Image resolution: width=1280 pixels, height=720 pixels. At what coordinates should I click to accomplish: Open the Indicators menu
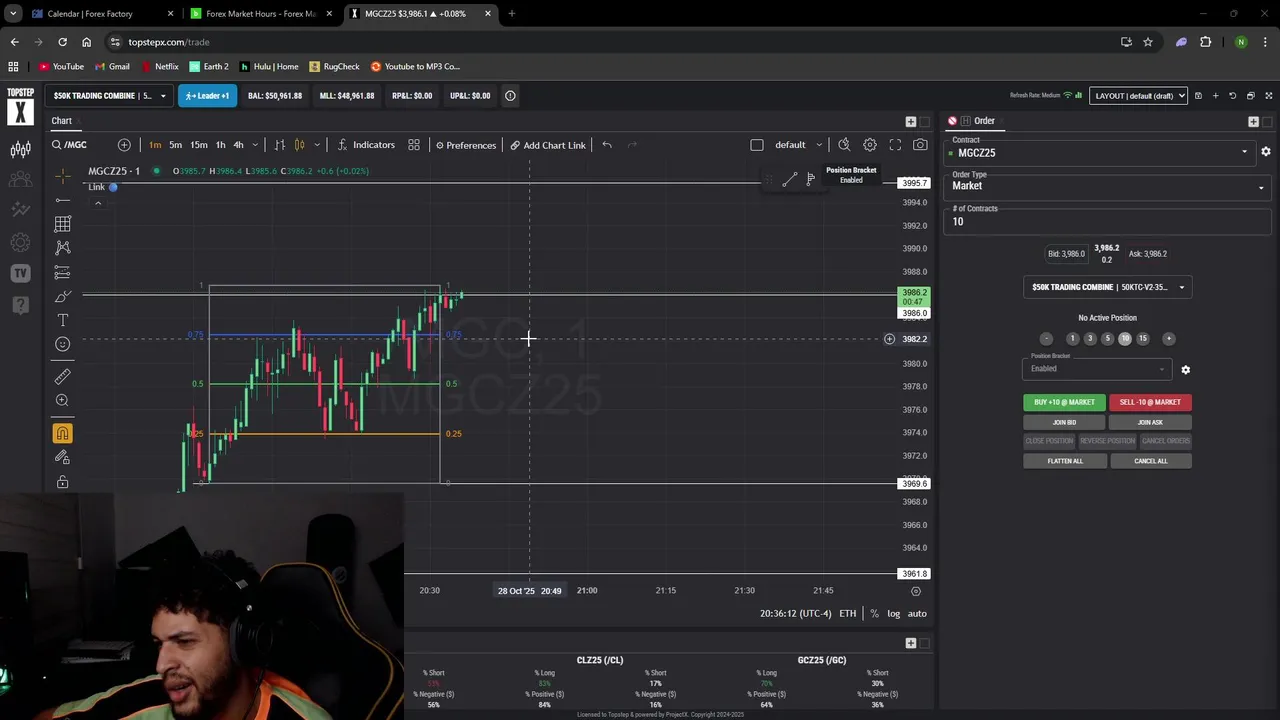[366, 145]
